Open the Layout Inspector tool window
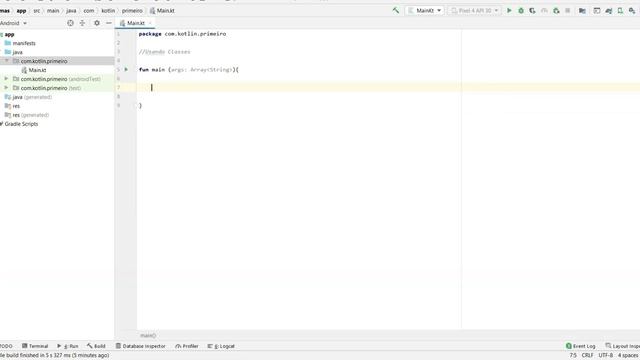 (622, 346)
